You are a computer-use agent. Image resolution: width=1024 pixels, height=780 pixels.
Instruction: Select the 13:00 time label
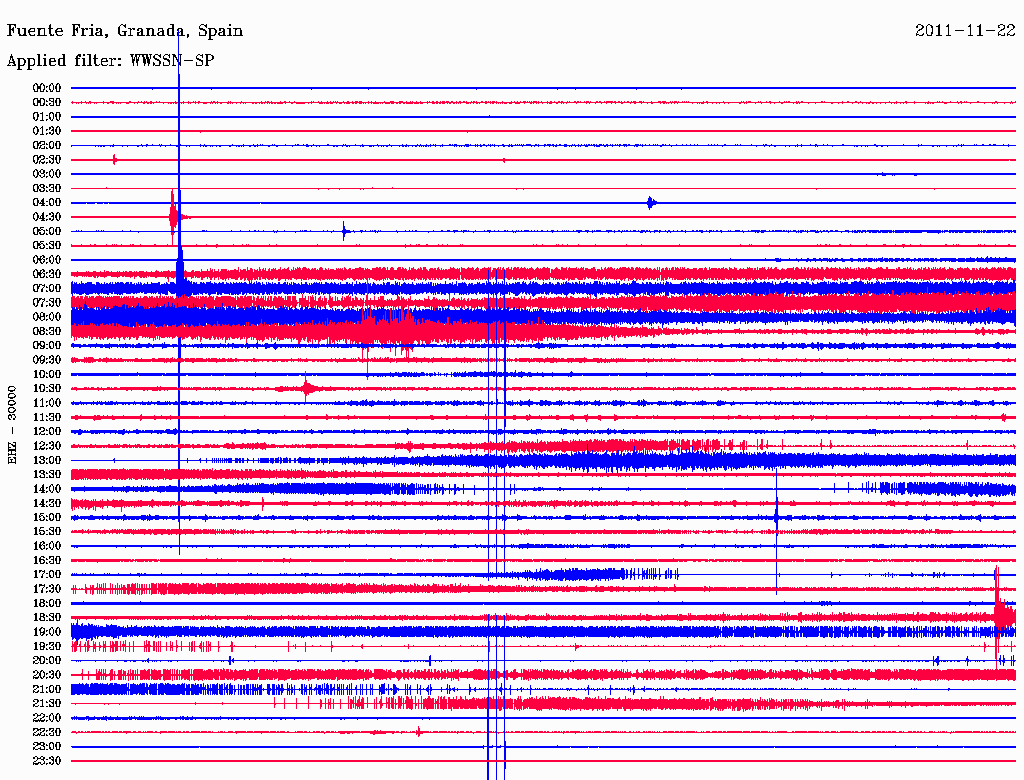coord(47,460)
